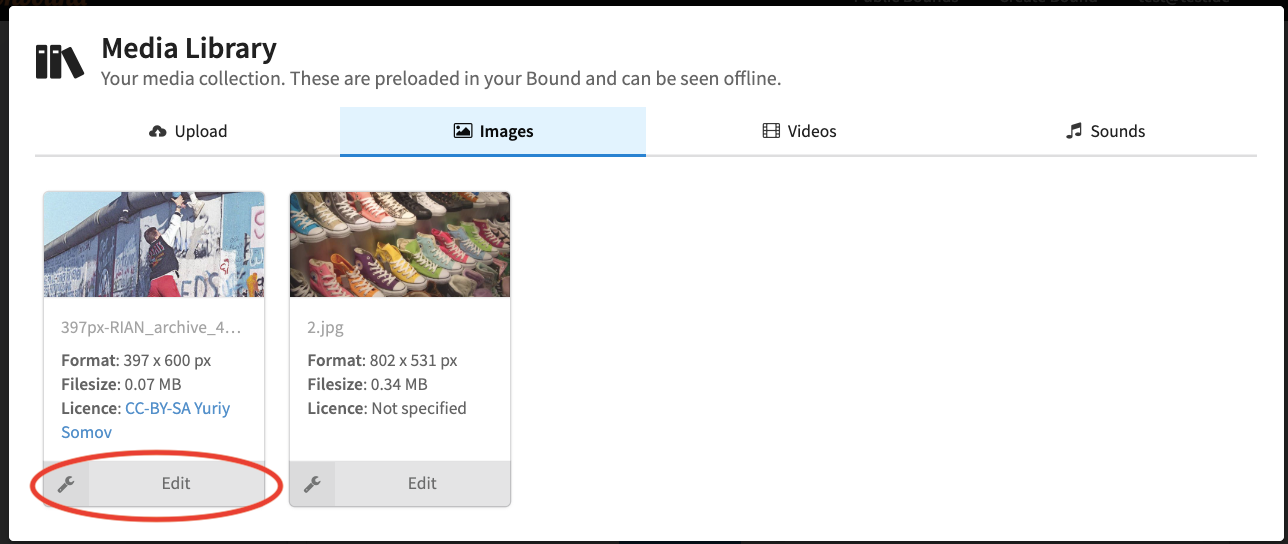Click the cloud upload icon

(158, 131)
